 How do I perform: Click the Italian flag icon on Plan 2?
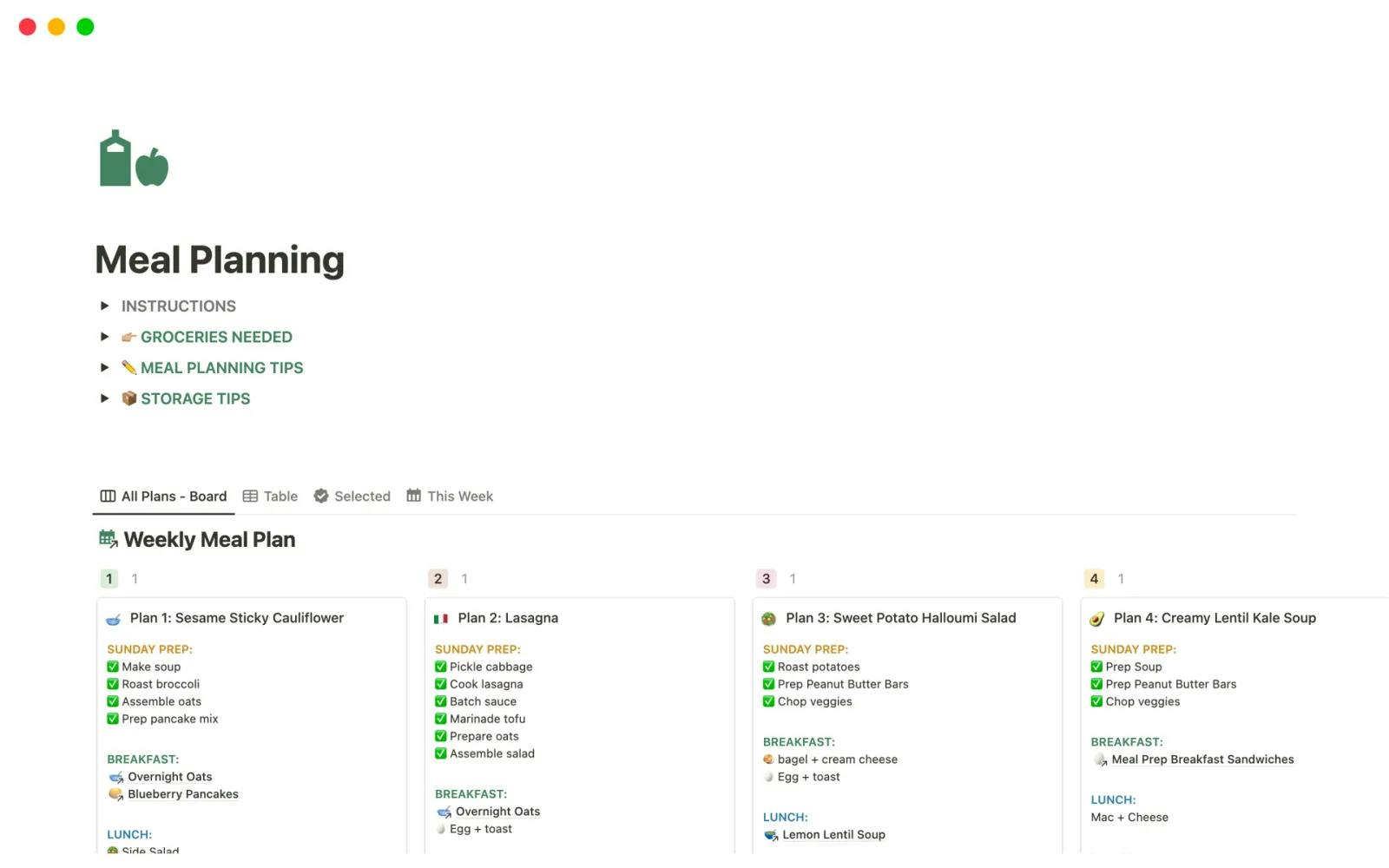(x=441, y=619)
